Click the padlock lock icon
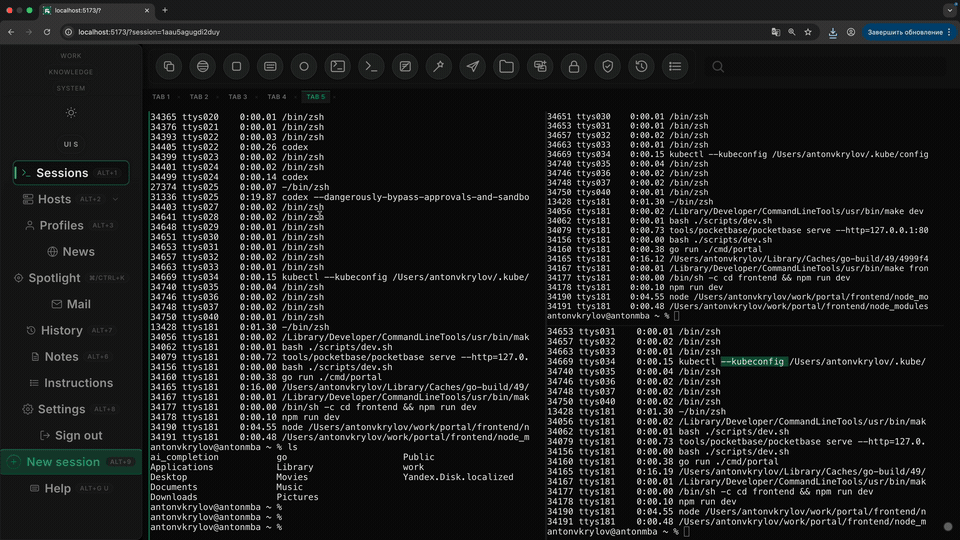The height and width of the screenshot is (540, 960). pyautogui.click(x=574, y=66)
